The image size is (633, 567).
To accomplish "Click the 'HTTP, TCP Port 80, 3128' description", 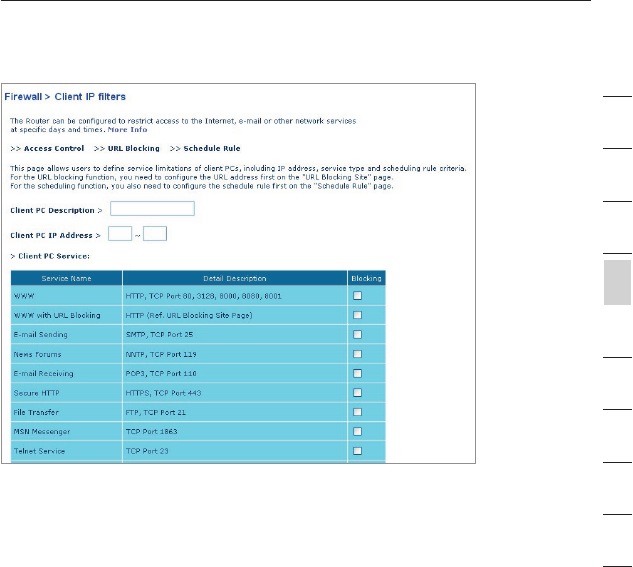I will click(x=203, y=296).
